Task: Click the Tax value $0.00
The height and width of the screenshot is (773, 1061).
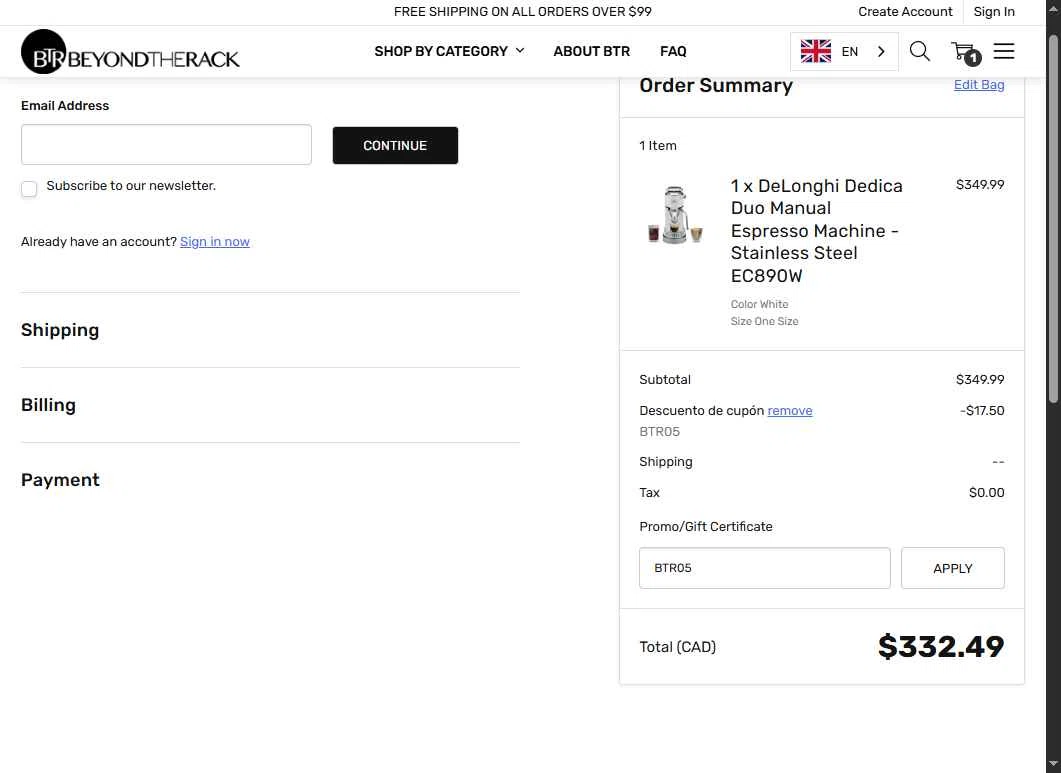Action: (x=987, y=493)
